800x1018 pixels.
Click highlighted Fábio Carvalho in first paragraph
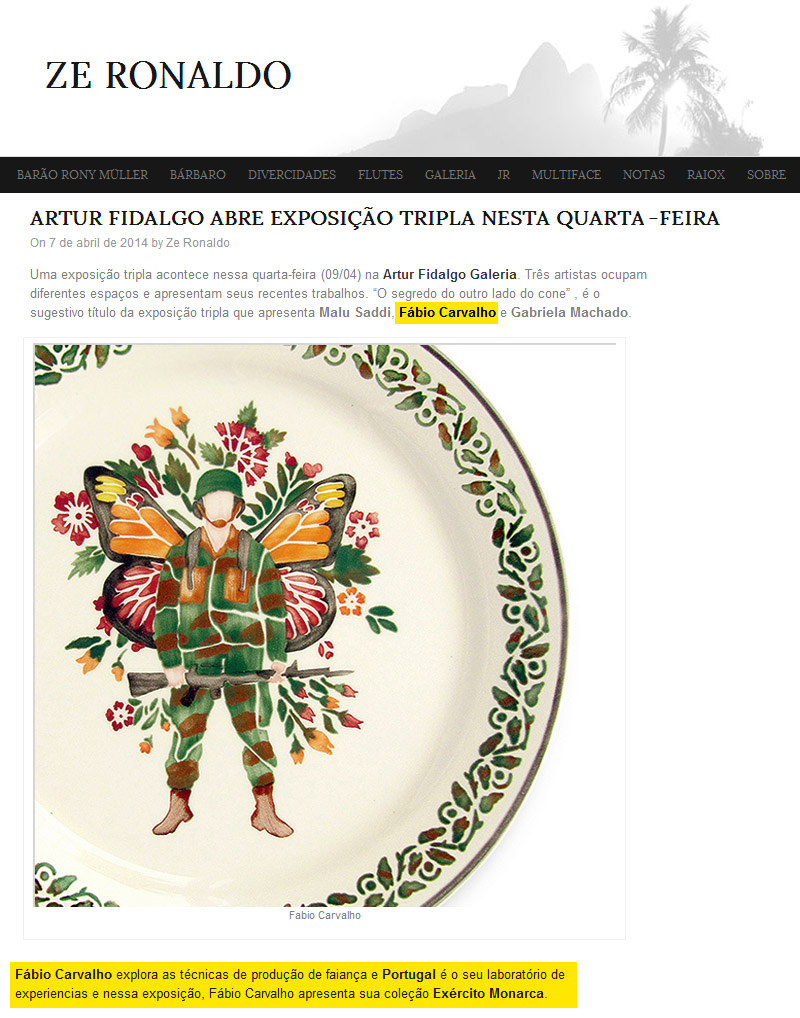click(447, 312)
